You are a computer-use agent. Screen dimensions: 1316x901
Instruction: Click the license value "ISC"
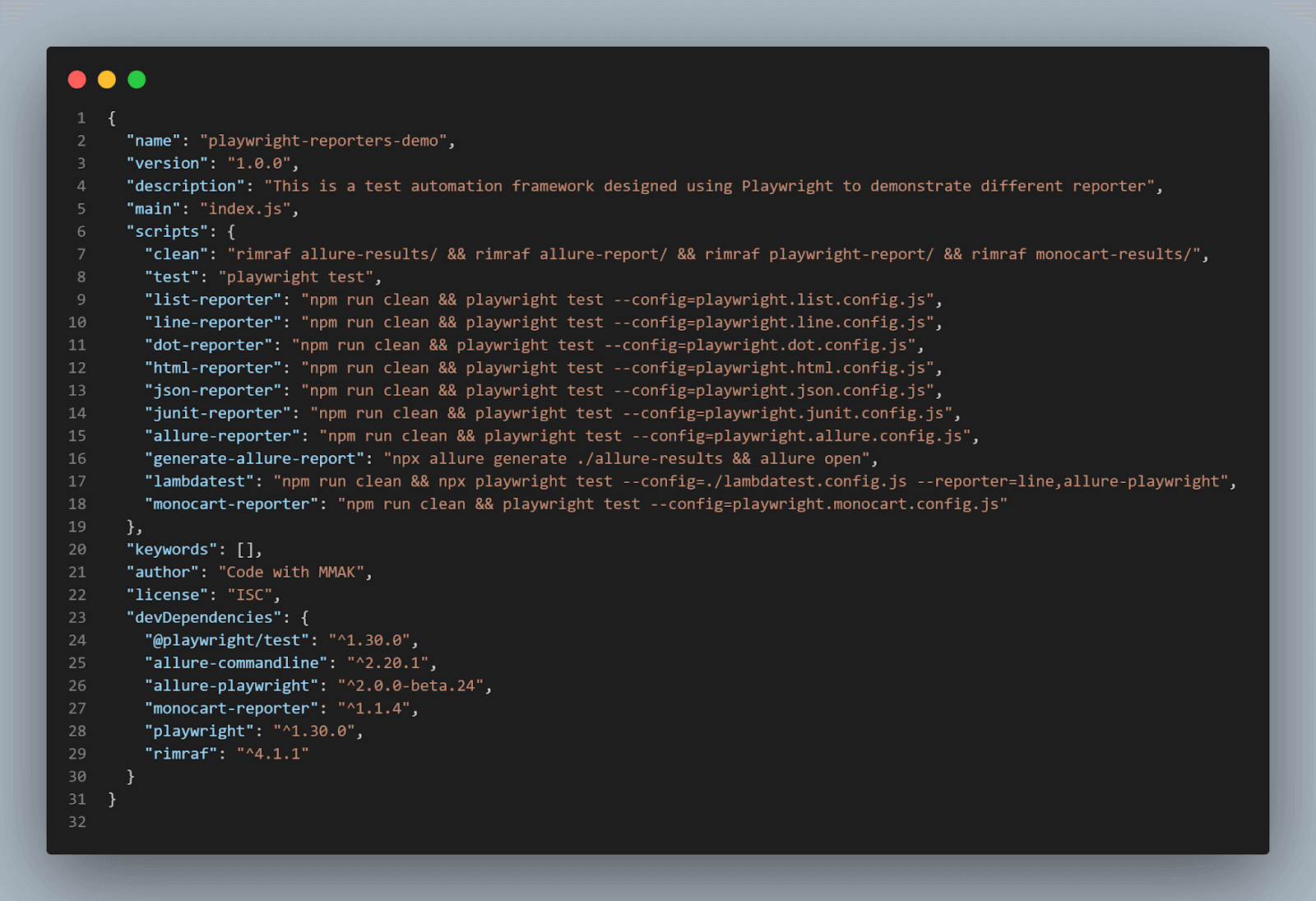pyautogui.click(x=249, y=594)
